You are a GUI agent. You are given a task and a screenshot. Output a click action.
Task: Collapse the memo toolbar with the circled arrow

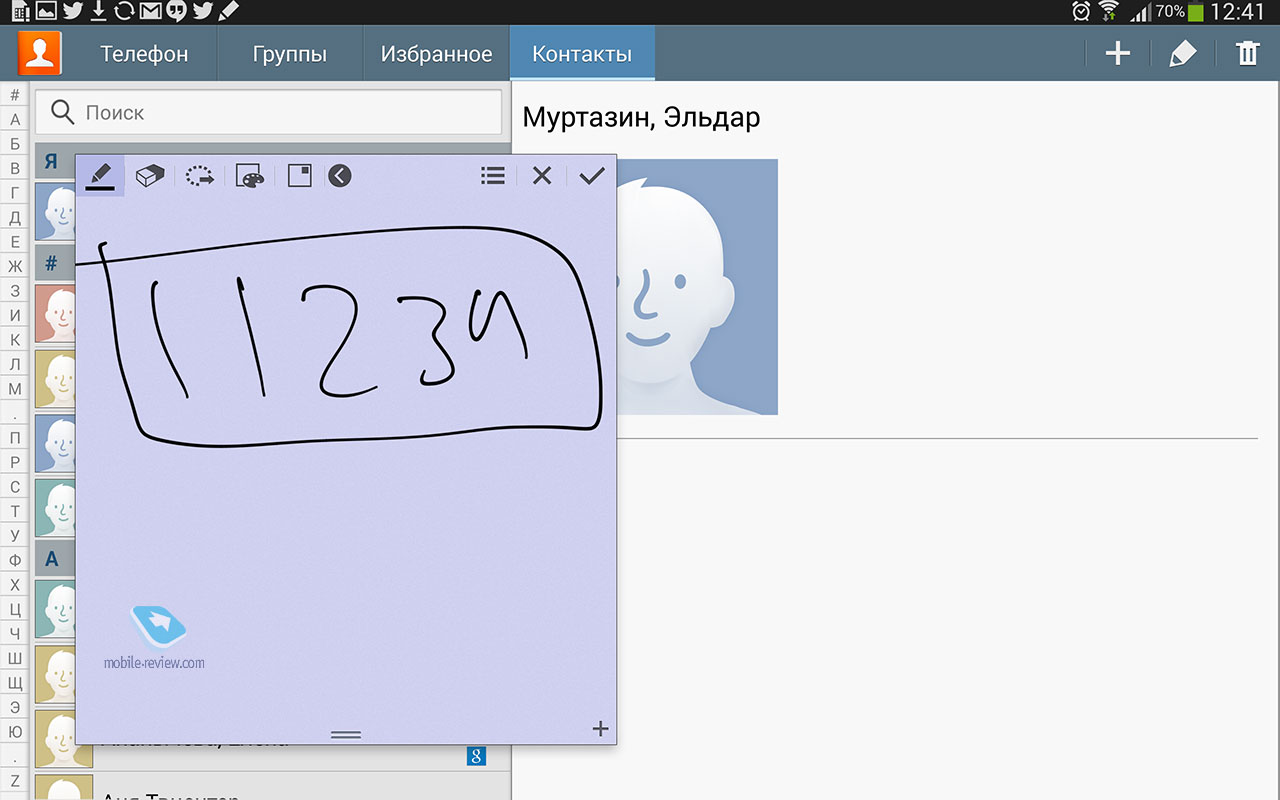point(340,176)
